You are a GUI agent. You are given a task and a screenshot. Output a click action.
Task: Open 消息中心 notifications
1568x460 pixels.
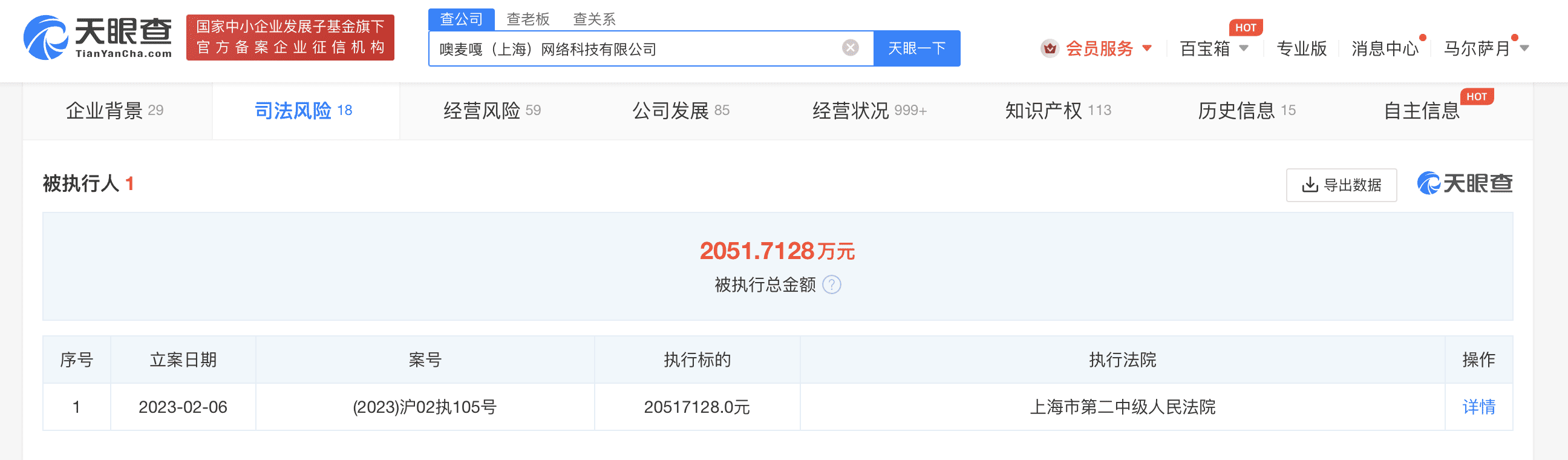point(1385,48)
